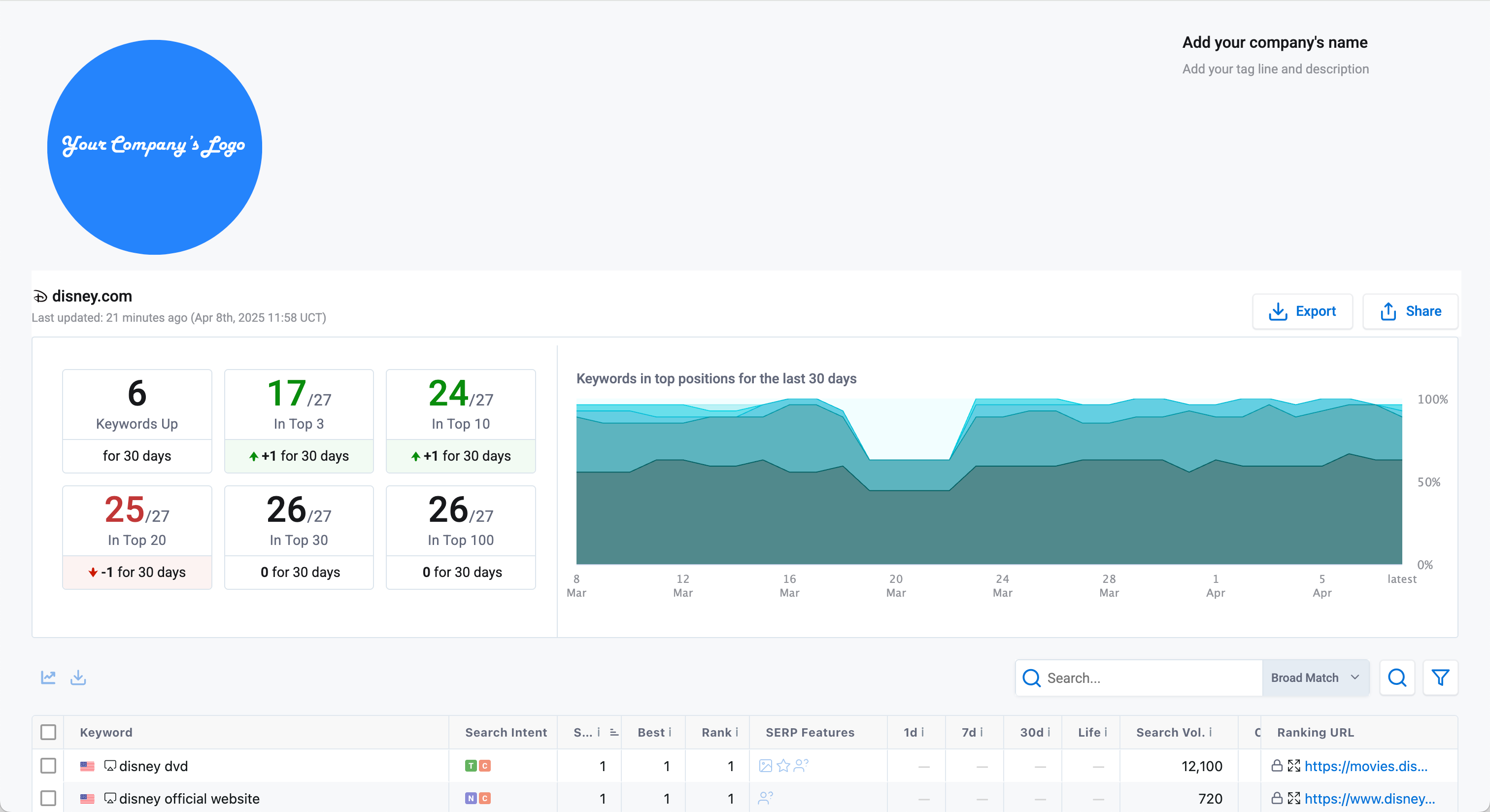The image size is (1490, 812).
Task: Click the Rank column header
Action: pyautogui.click(x=716, y=732)
